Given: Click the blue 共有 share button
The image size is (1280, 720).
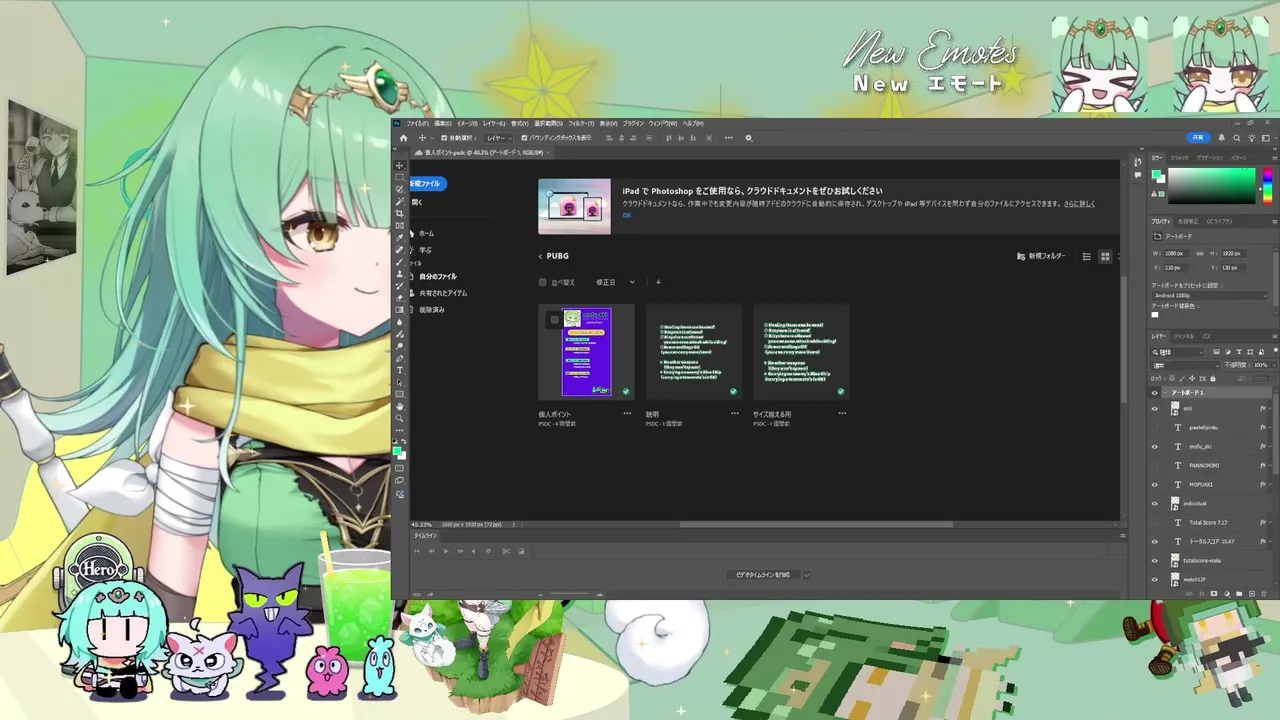Looking at the screenshot, I should (x=1197, y=137).
